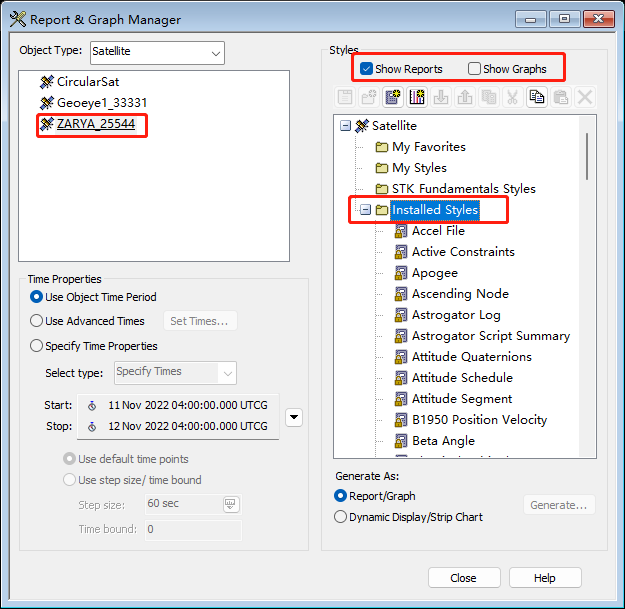This screenshot has width=625, height=609.
Task: Enable the Show Graphs checkbox
Action: point(474,69)
